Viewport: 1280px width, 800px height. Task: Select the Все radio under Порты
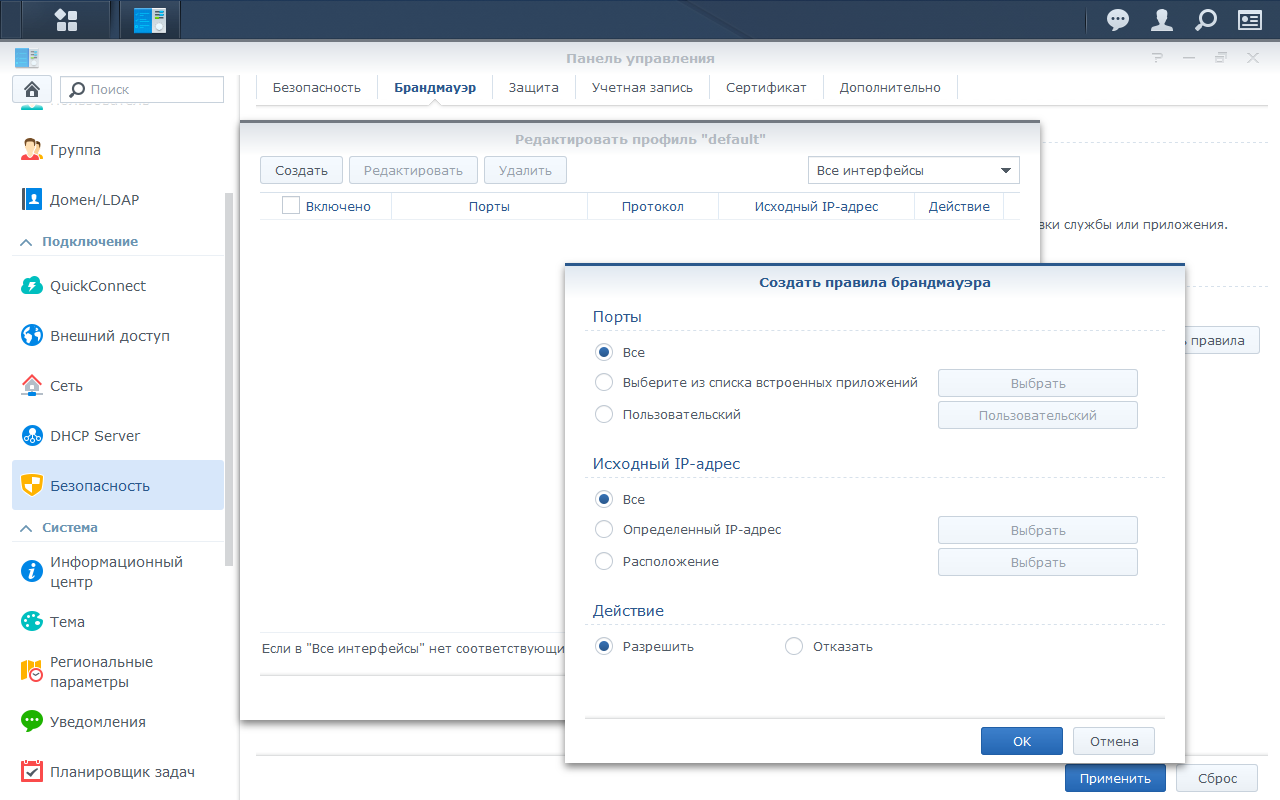tap(604, 352)
